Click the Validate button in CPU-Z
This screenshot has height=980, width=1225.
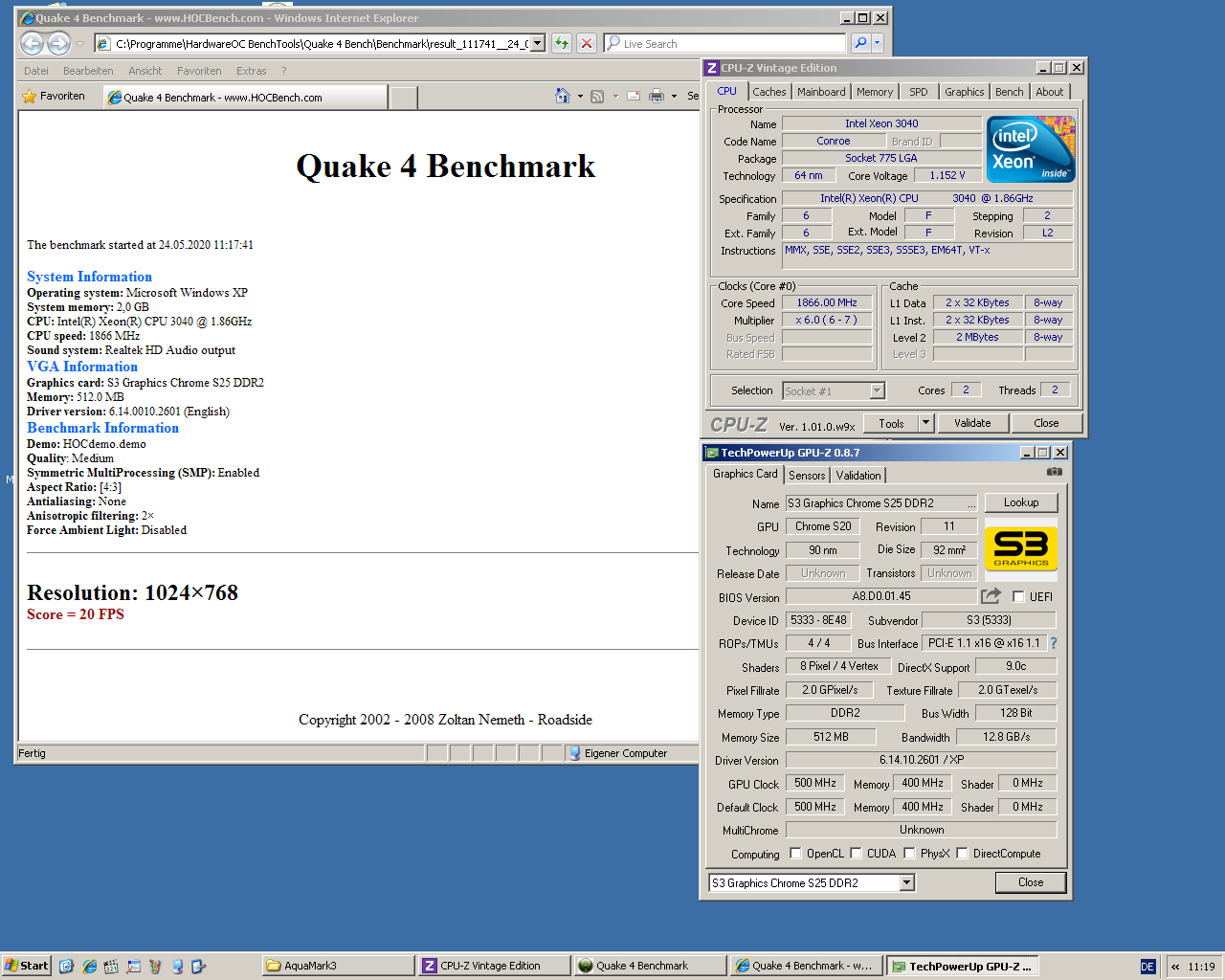coord(972,423)
